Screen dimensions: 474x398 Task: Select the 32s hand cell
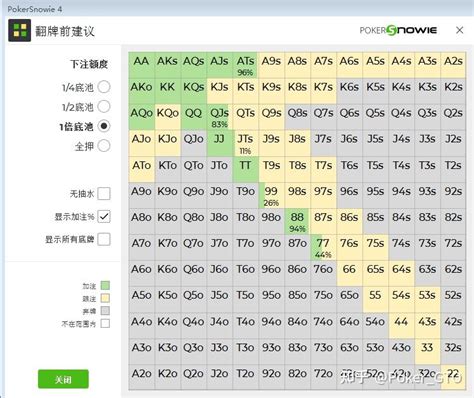pyautogui.click(x=453, y=351)
